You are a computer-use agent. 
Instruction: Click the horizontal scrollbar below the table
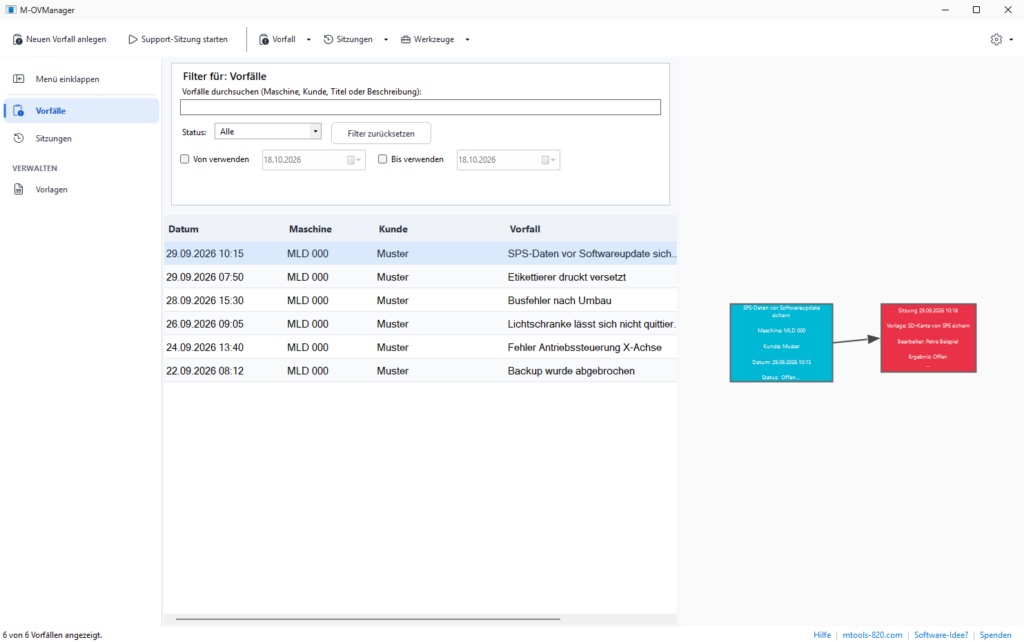(368, 618)
